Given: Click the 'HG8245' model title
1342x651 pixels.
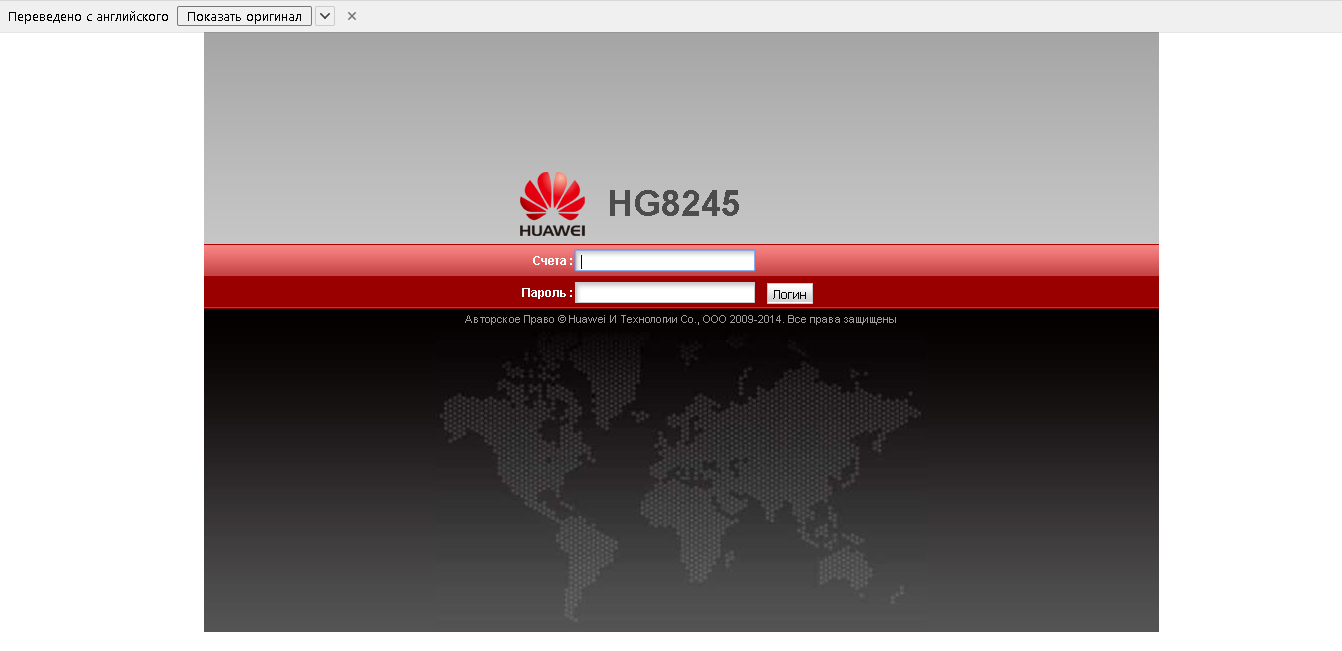Looking at the screenshot, I should pos(674,204).
